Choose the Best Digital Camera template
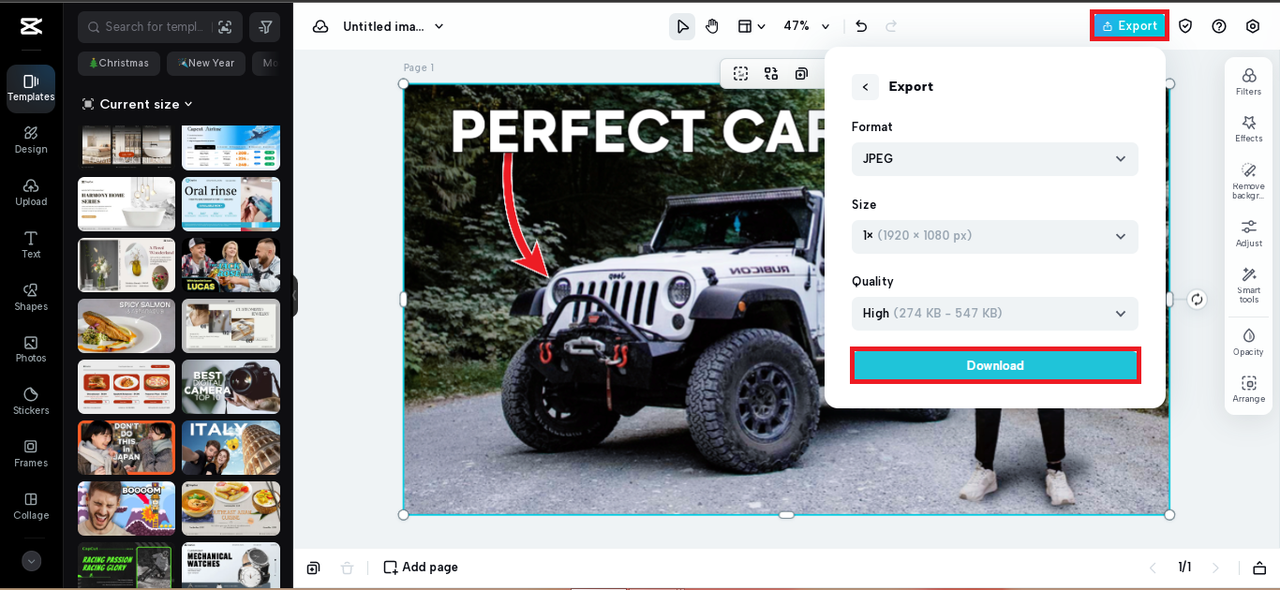This screenshot has height=590, width=1280. tap(231, 387)
